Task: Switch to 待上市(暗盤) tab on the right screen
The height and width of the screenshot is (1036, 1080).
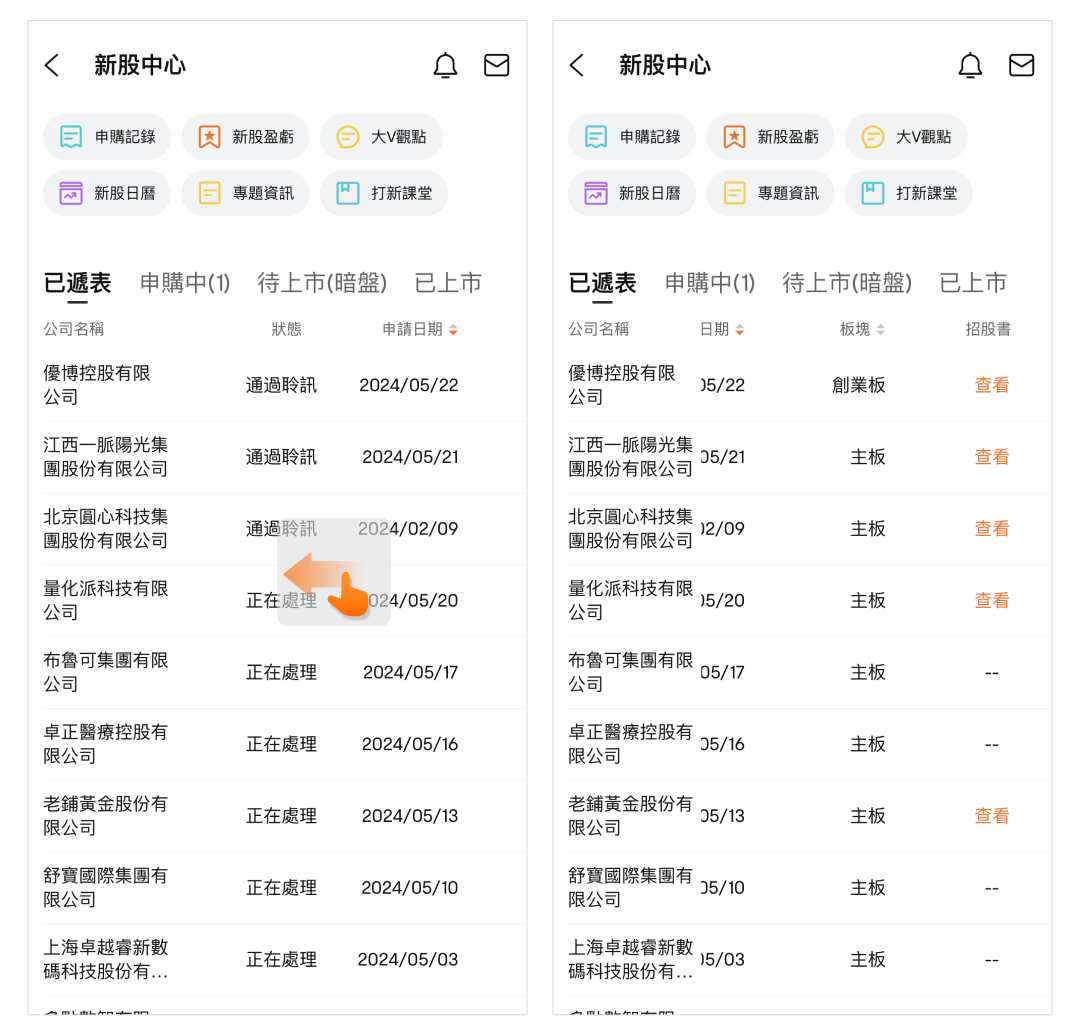Action: click(x=847, y=283)
